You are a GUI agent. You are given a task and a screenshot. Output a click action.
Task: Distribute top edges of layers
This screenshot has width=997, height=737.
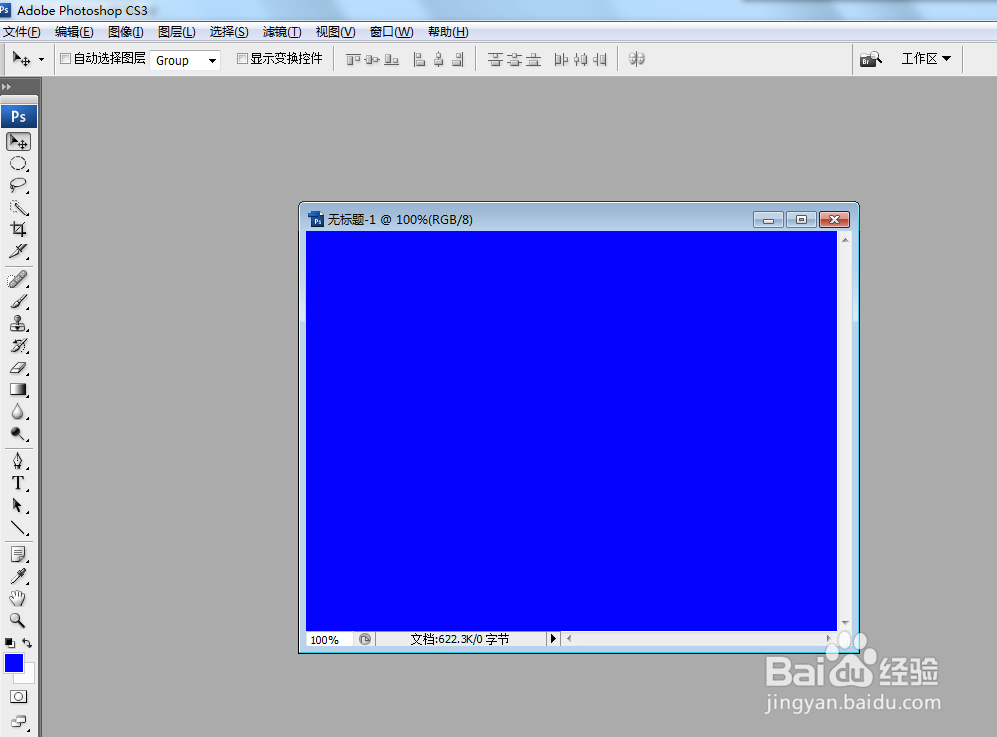495,59
